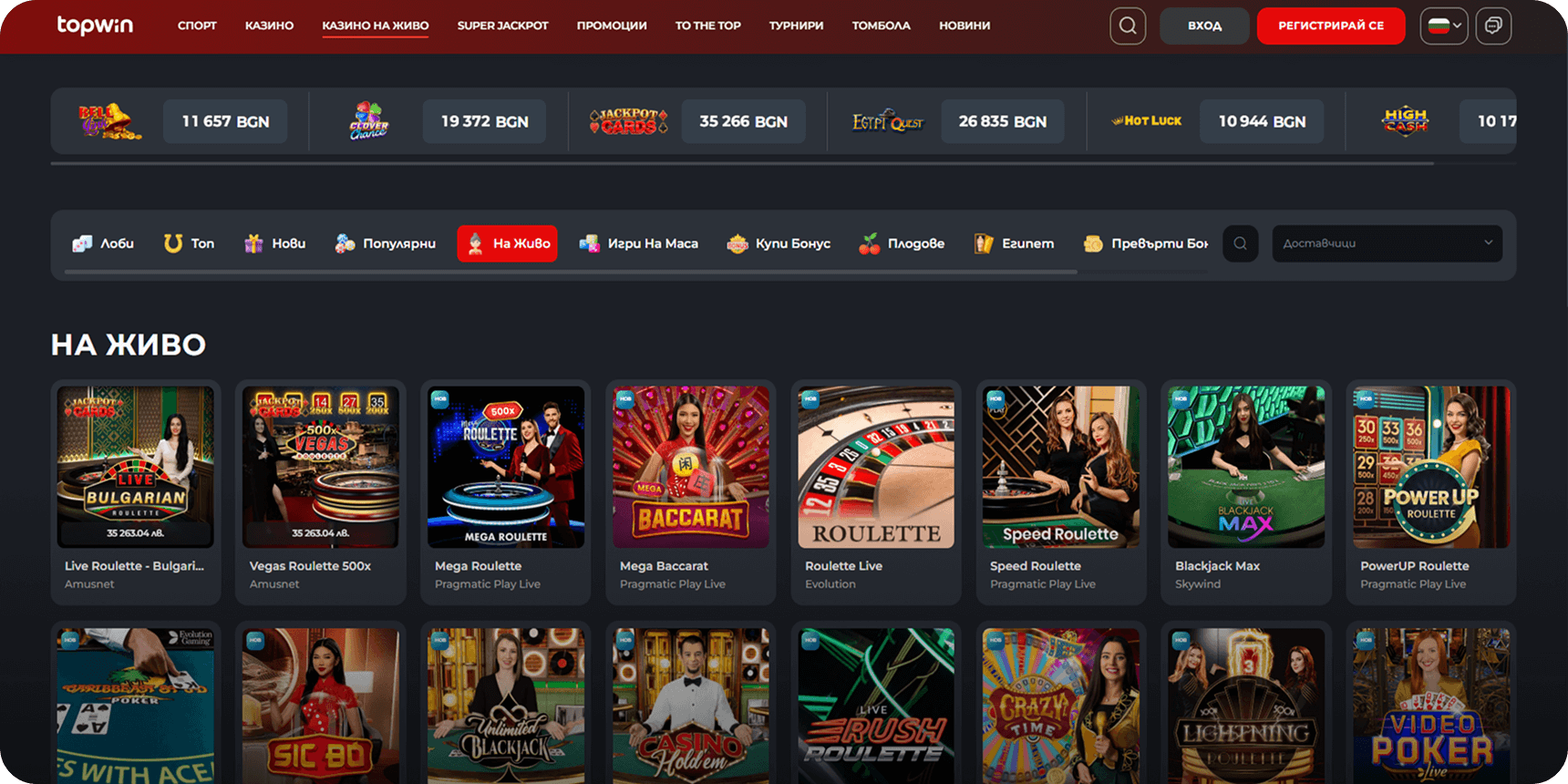Viewport: 1568px width, 784px height.
Task: Go to the СПОРТ menu section
Action: click(197, 26)
